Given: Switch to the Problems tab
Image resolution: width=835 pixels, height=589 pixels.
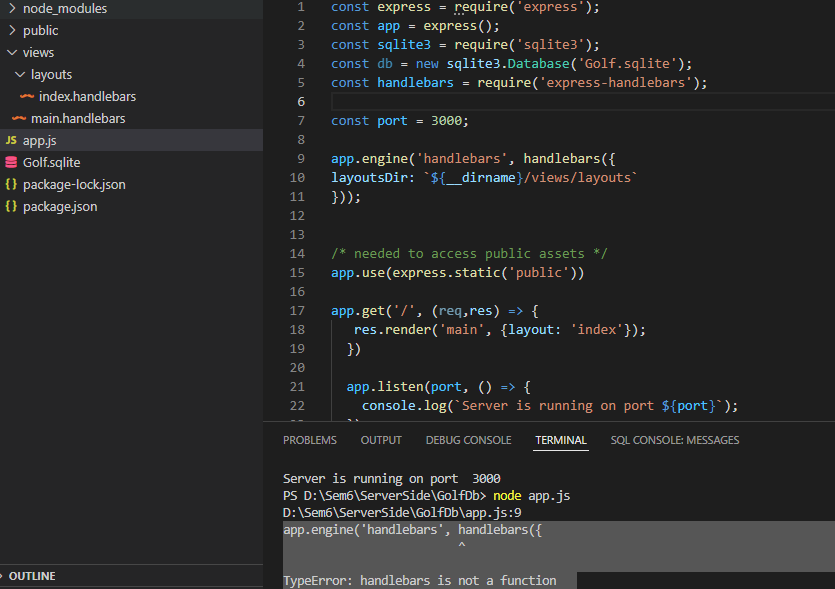Looking at the screenshot, I should click(309, 440).
